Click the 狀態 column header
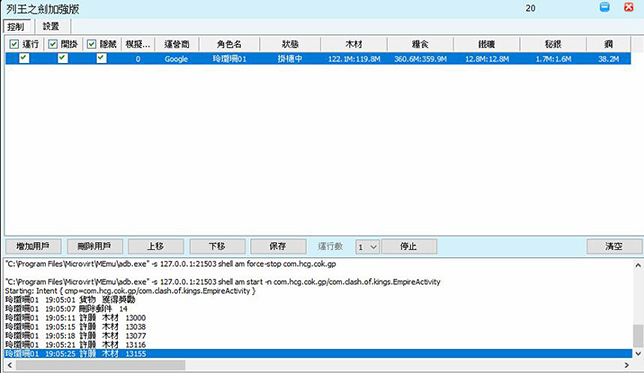Viewport: 644px width, 373px height. (290, 44)
